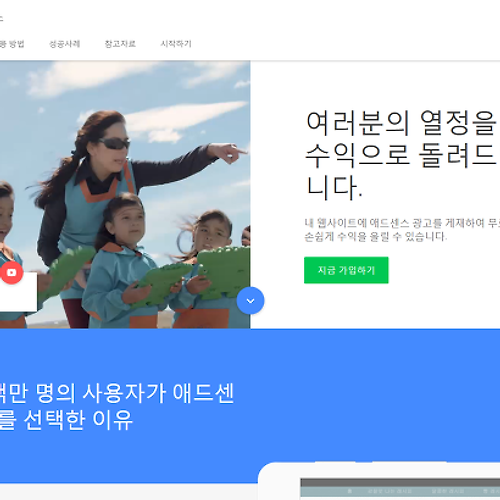Click the dark gray bar of dashboard preview
Screen dimensions: 500x500
coord(400,482)
